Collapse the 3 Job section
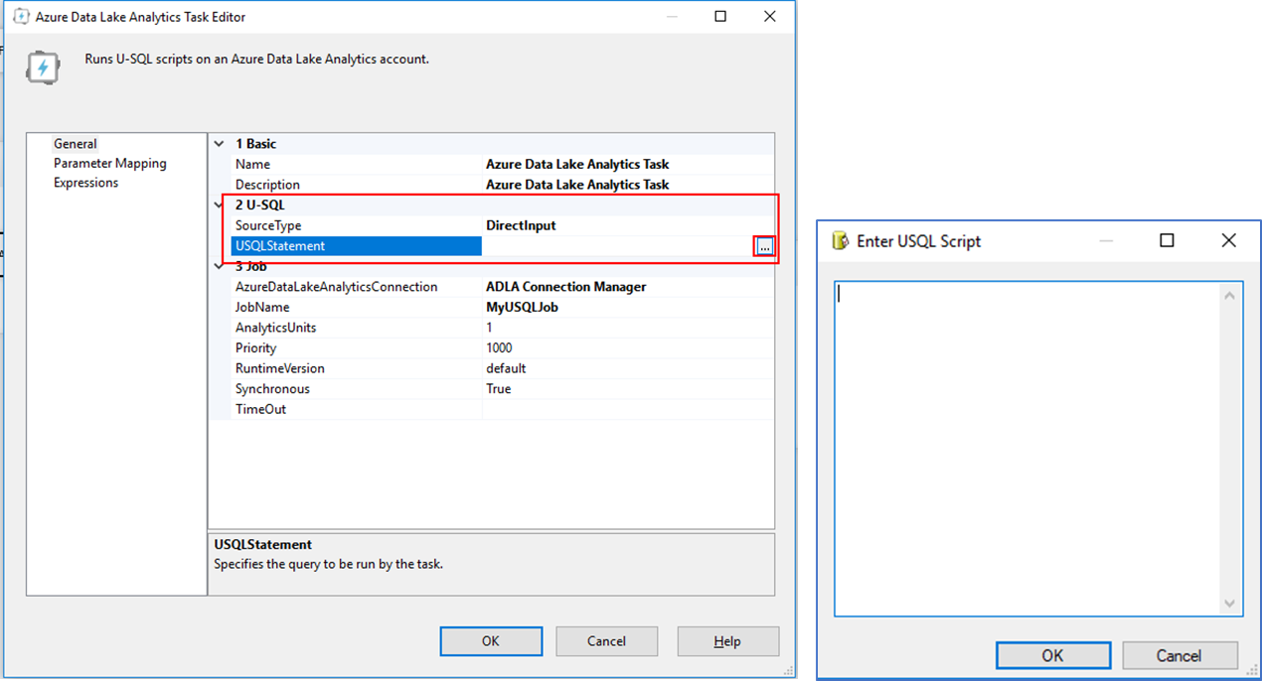 click(218, 265)
